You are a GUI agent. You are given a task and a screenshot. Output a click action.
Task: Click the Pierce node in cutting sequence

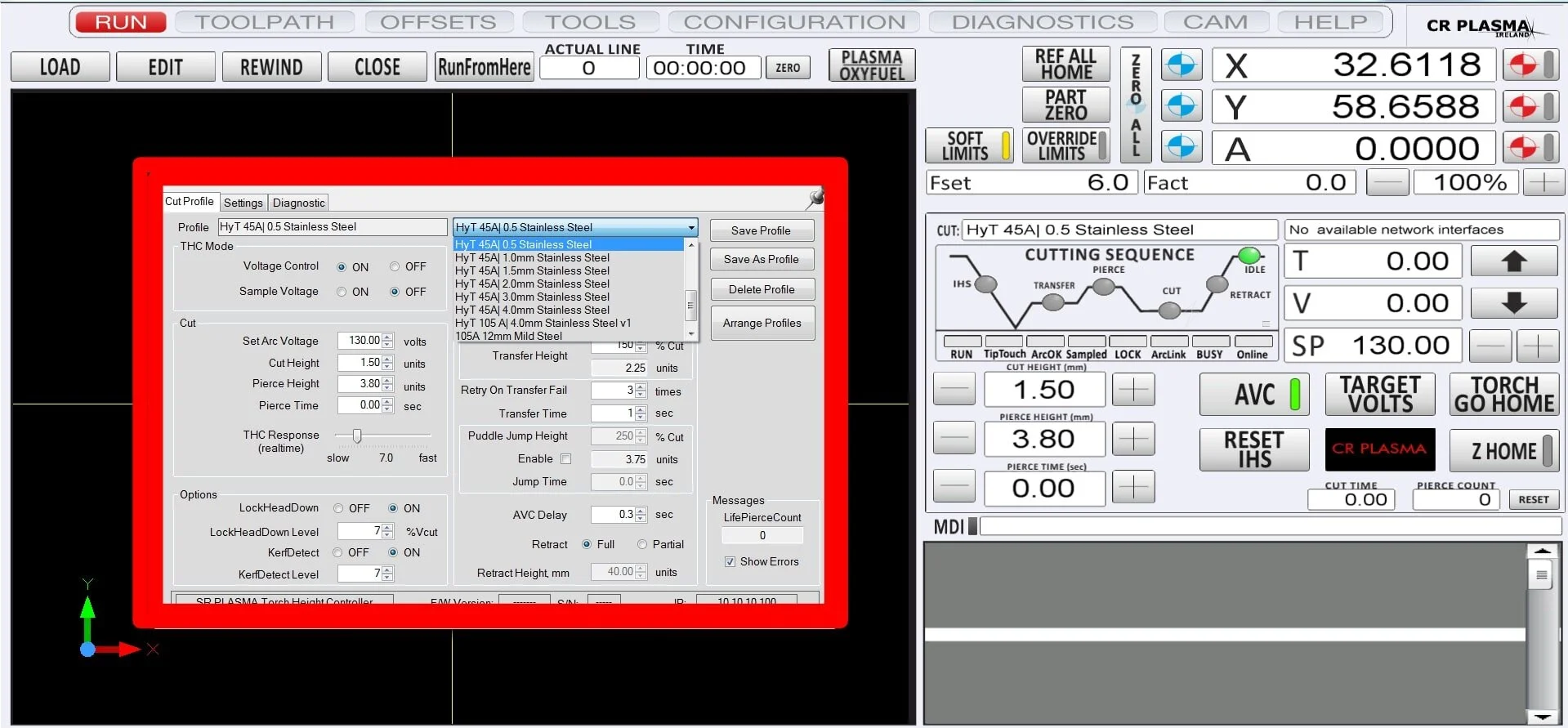click(1104, 286)
